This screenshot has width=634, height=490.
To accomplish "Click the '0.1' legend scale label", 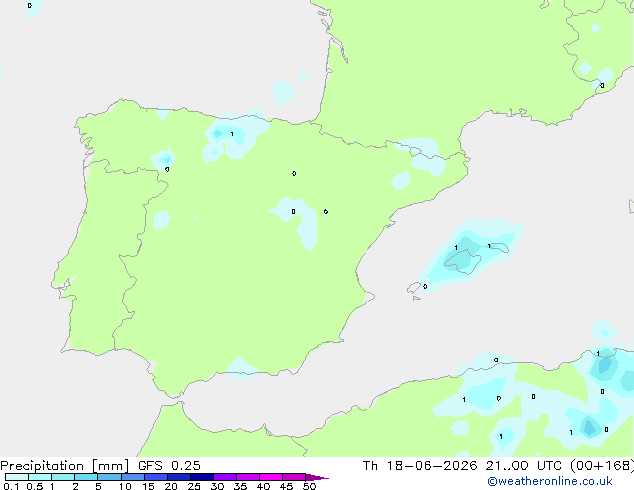I will [x=11, y=486].
